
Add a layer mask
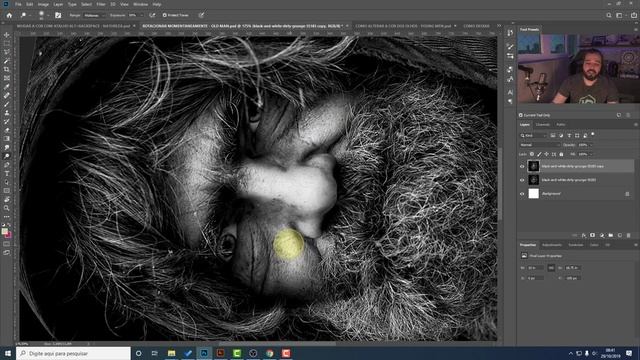[593, 236]
